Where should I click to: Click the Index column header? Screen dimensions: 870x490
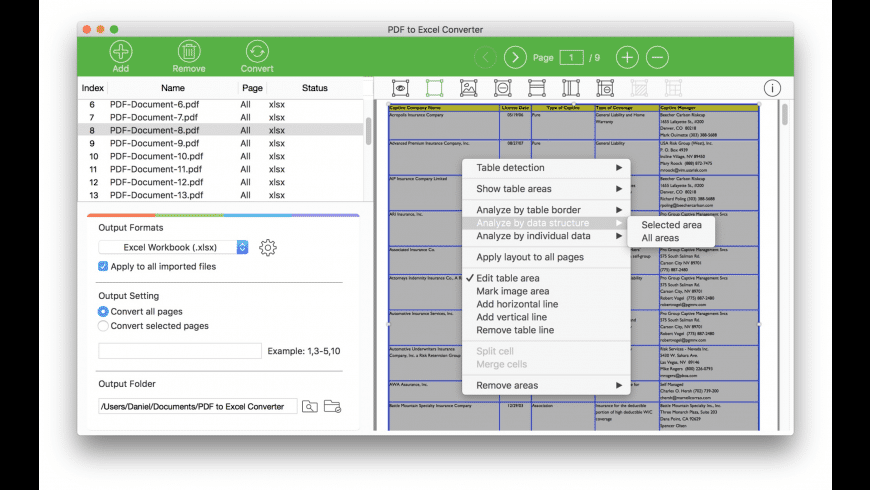click(92, 88)
